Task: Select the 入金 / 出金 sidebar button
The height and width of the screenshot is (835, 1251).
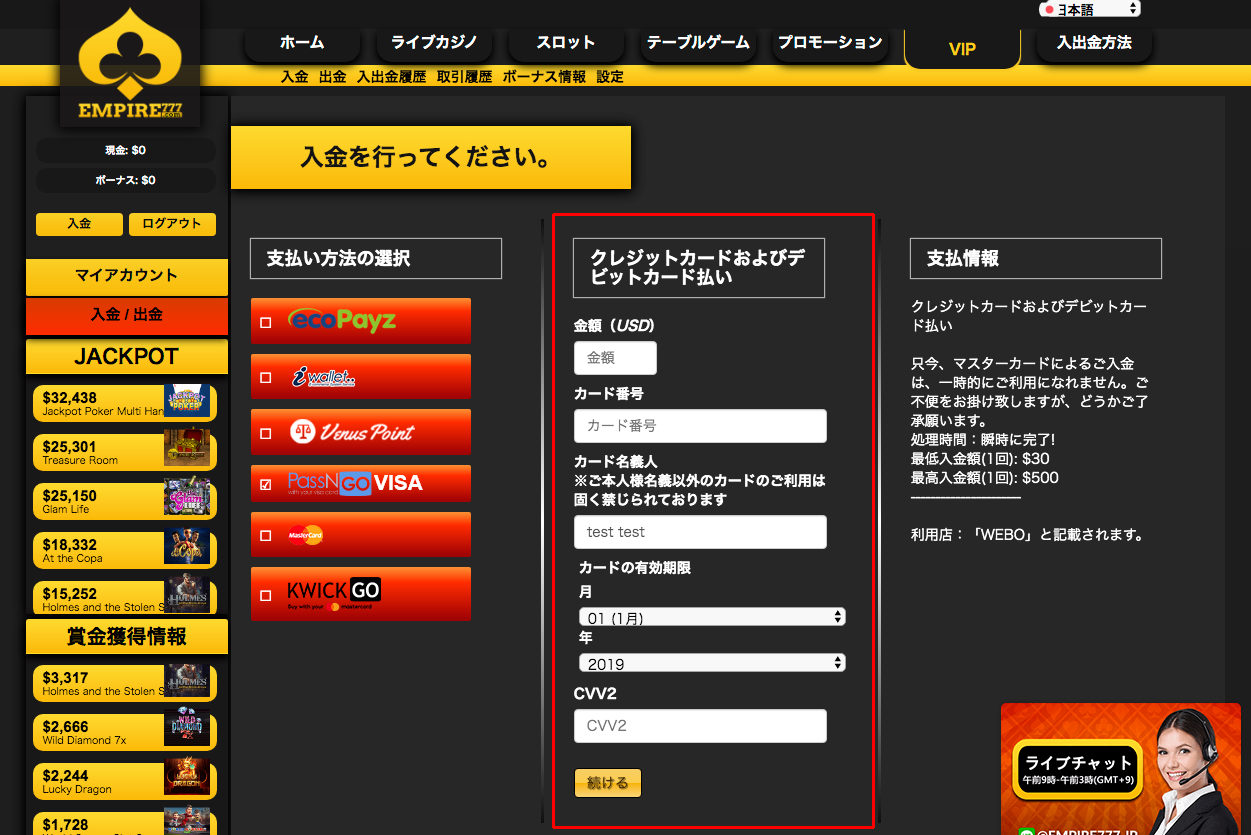Action: point(127,315)
